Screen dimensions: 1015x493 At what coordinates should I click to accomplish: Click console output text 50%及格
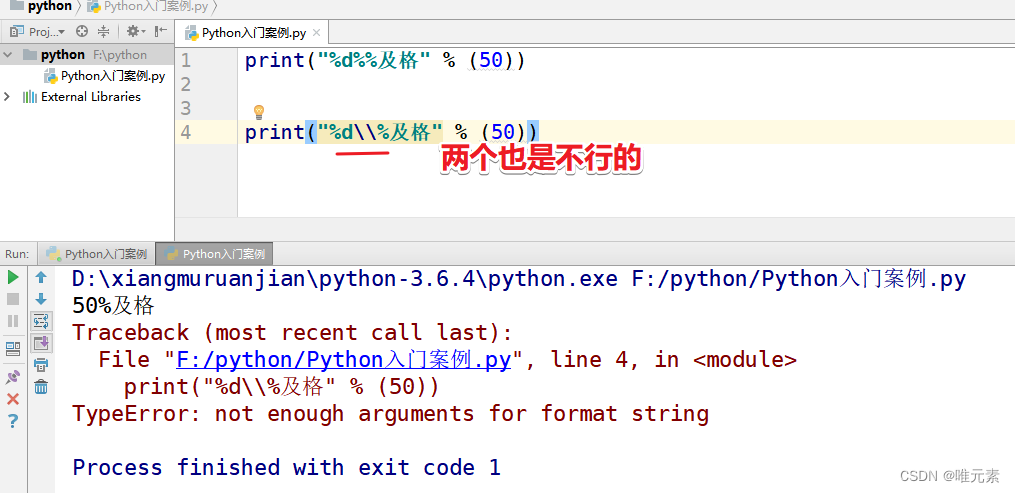[113, 305]
